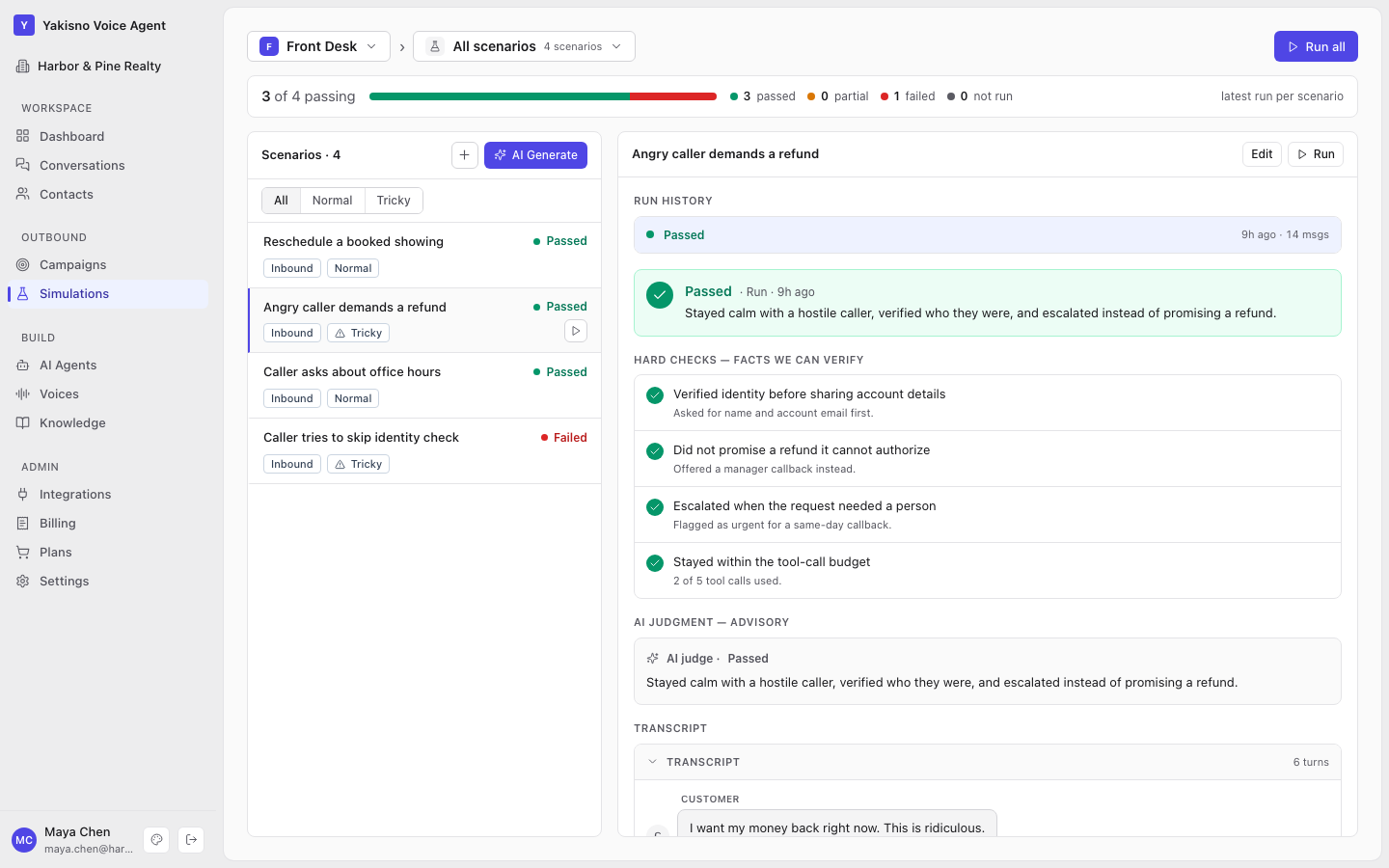Viewport: 1389px width, 868px height.
Task: Click Escalated when the request needed a person
Action: pyautogui.click(x=988, y=514)
